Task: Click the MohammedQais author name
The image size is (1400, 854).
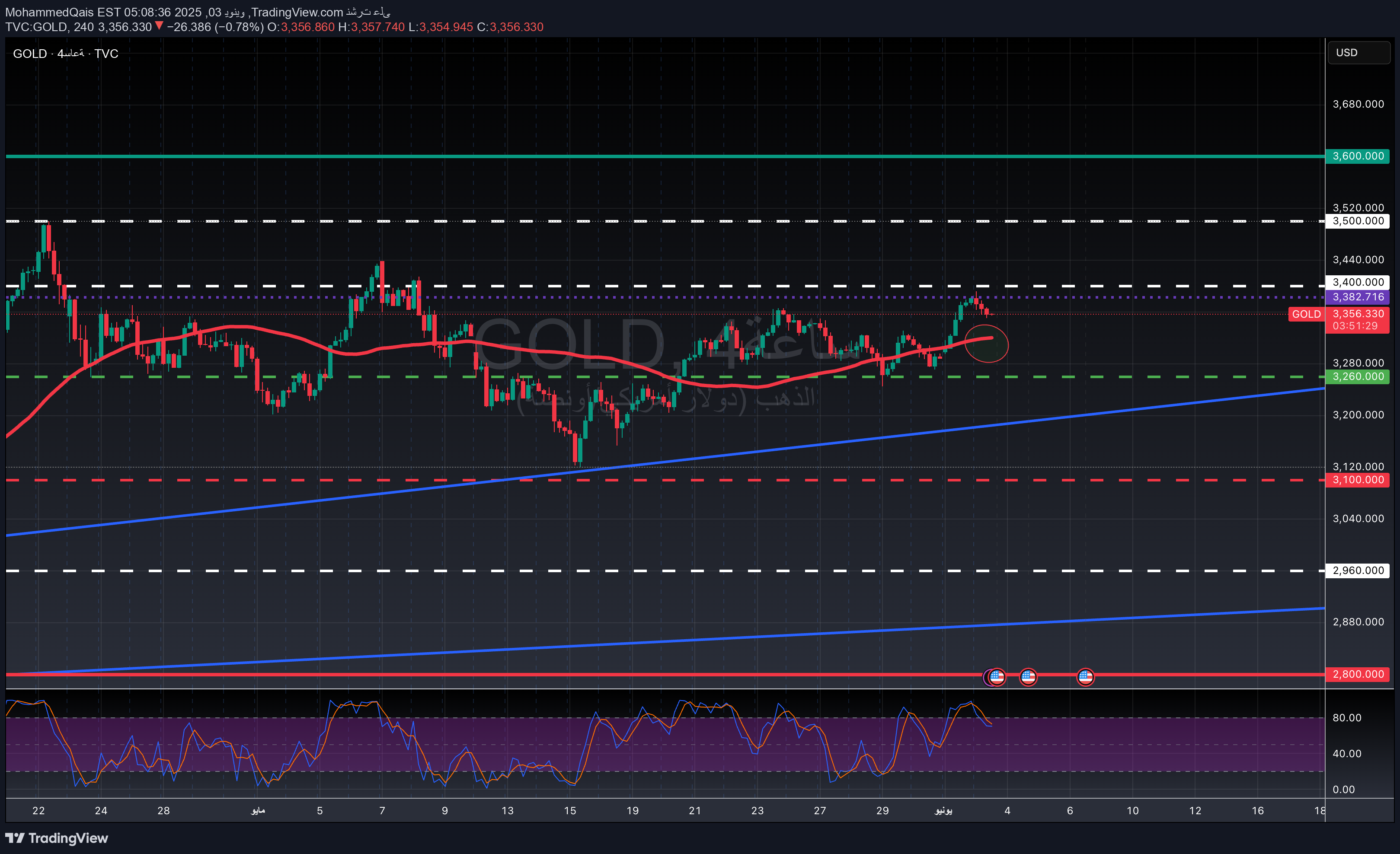Action: (x=50, y=13)
